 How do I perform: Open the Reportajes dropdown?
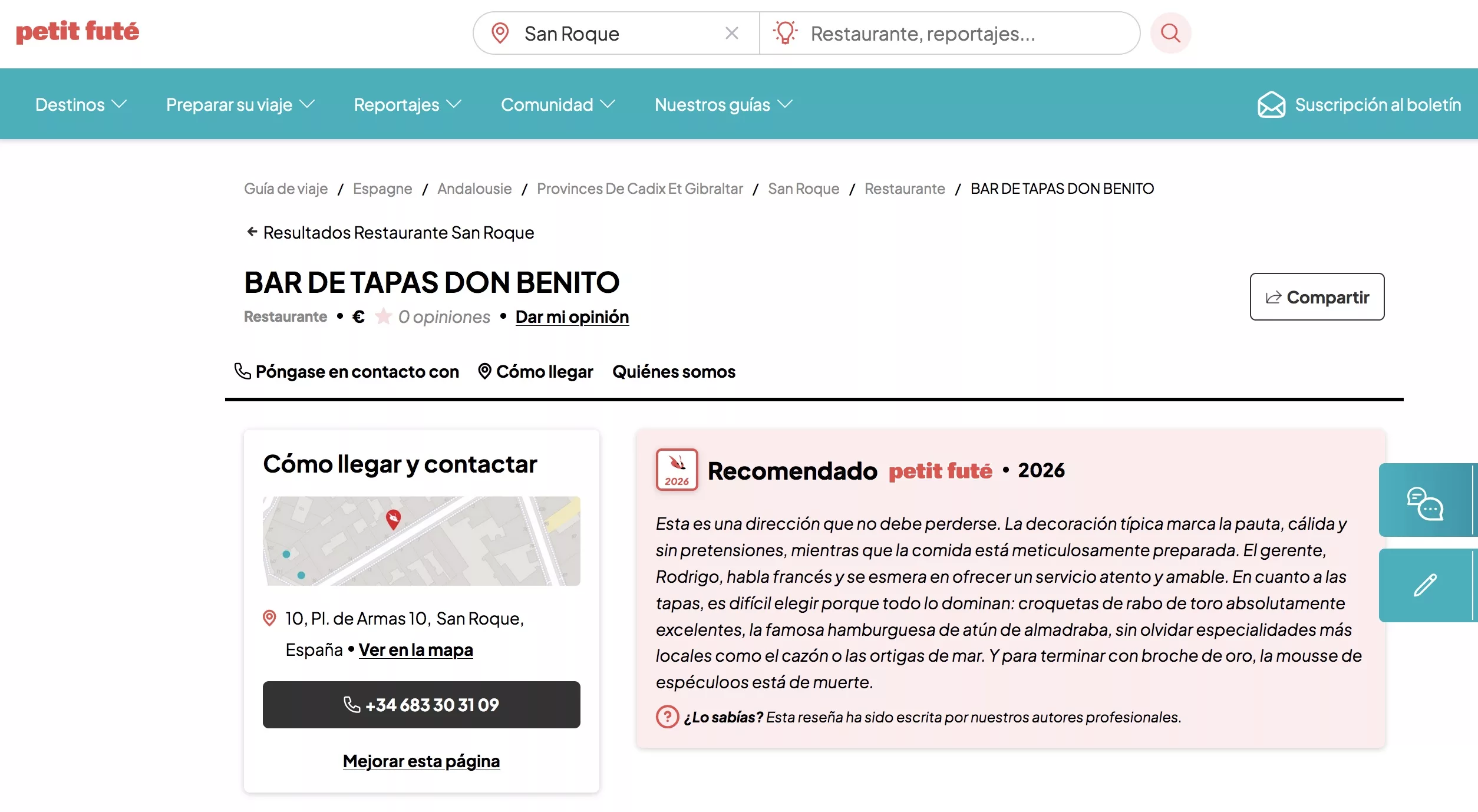click(x=407, y=104)
